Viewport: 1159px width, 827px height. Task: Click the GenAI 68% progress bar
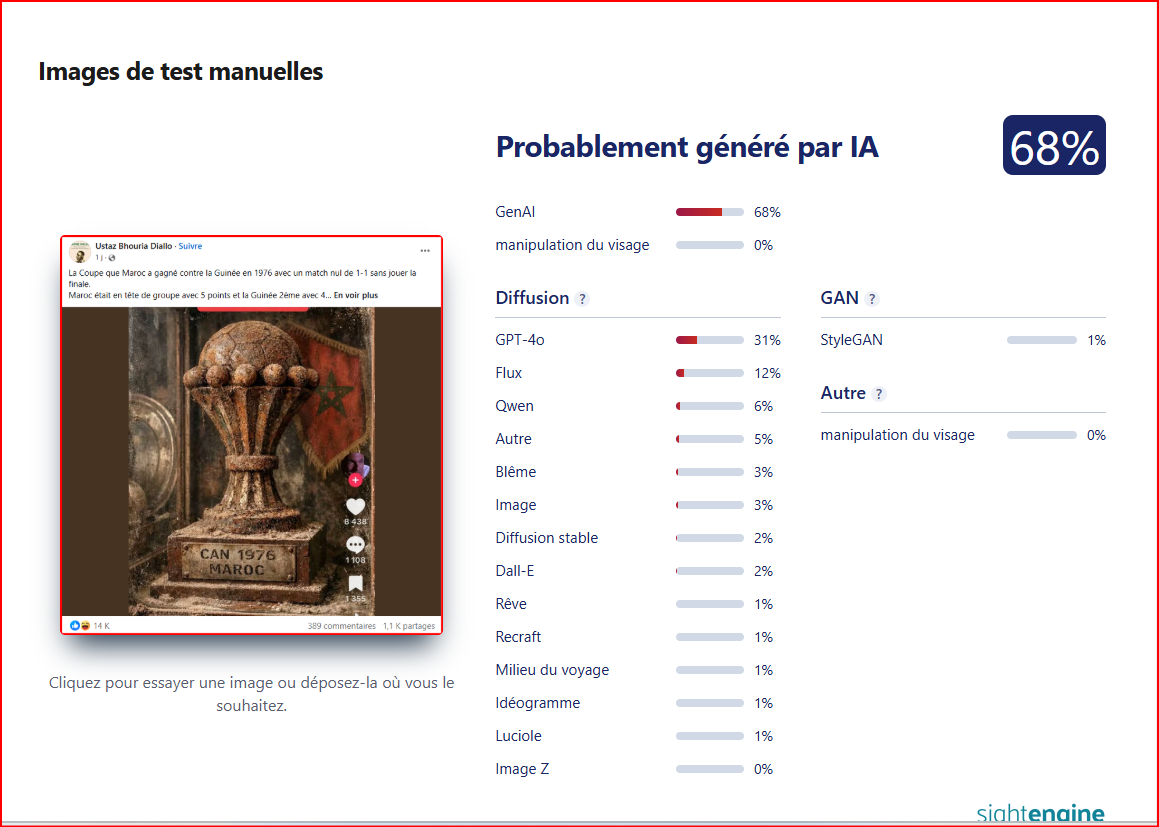tap(709, 212)
